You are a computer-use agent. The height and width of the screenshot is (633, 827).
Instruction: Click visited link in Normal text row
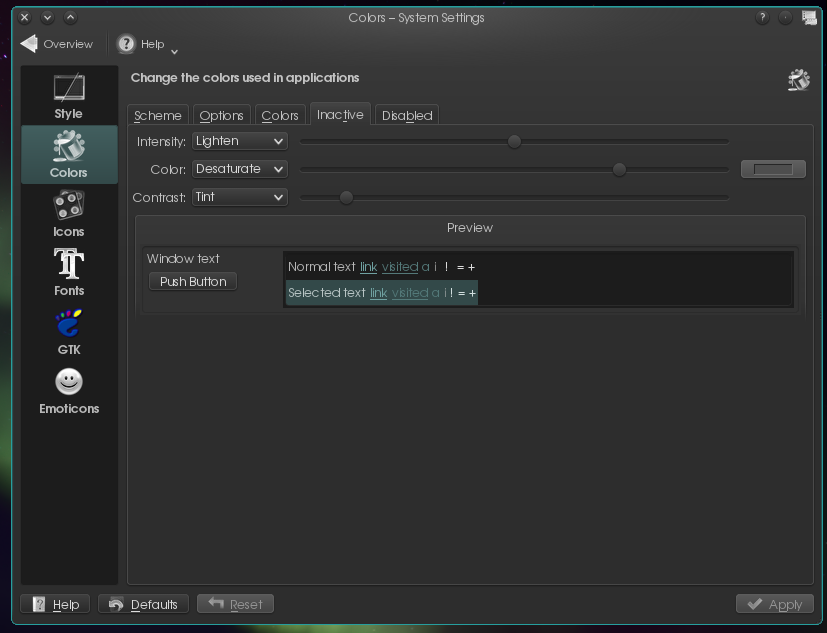400,267
